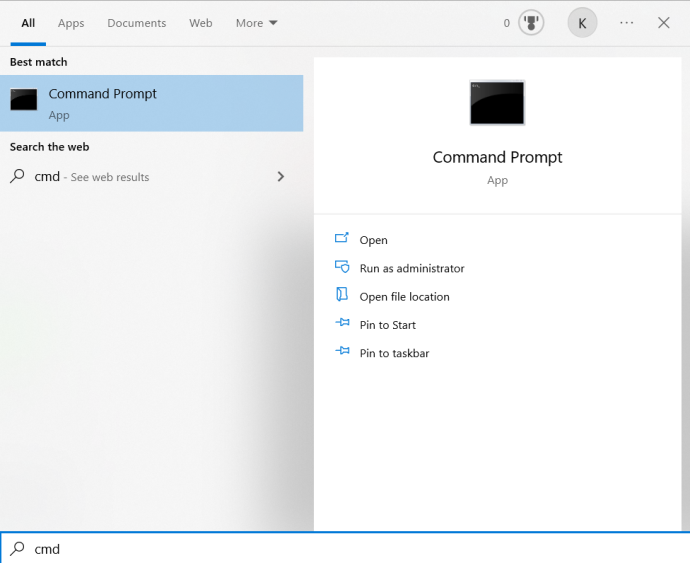The height and width of the screenshot is (563, 690).
Task: Expand web result with the chevron arrow
Action: (281, 177)
